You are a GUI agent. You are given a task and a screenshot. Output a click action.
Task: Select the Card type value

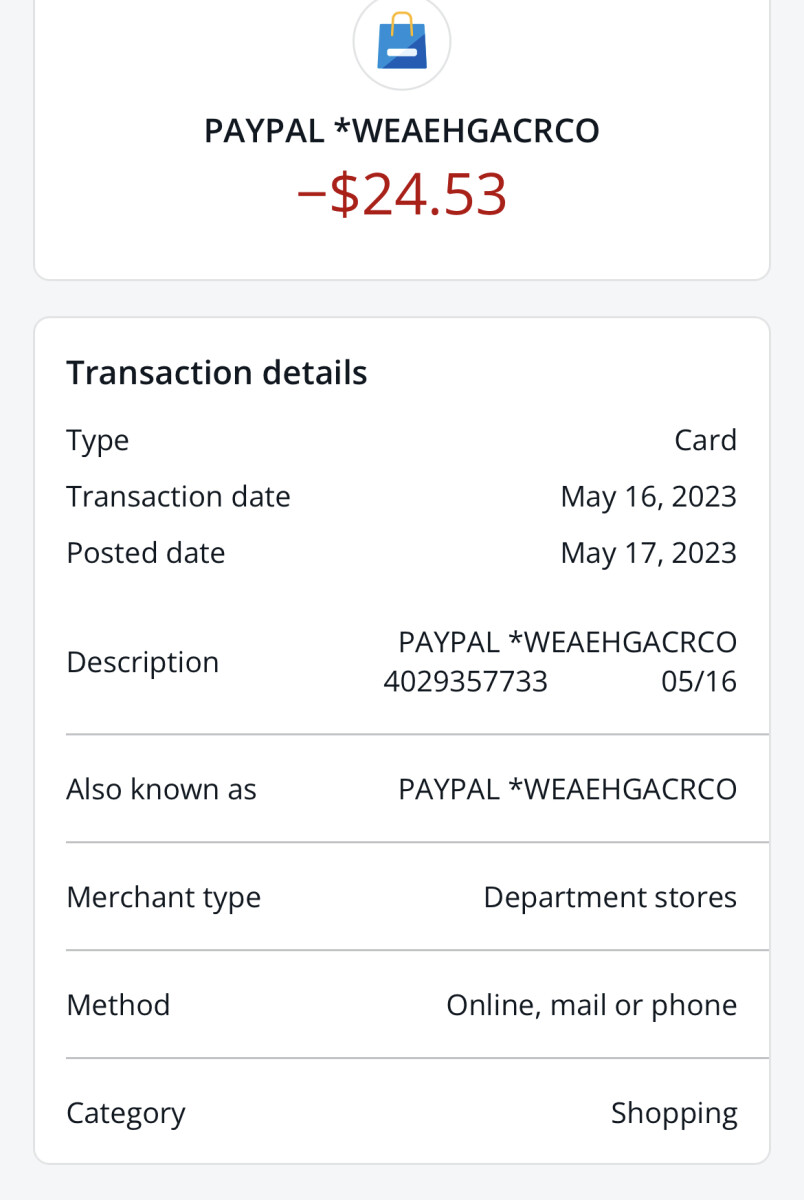point(705,441)
